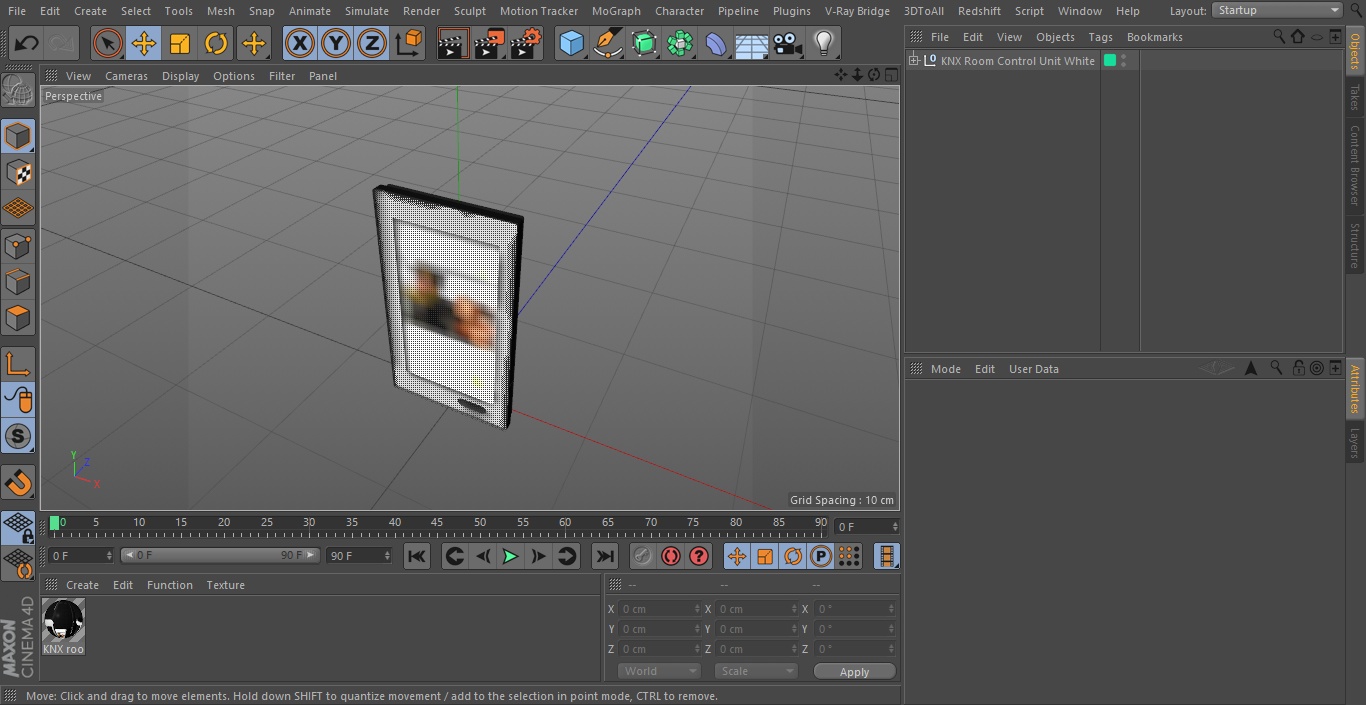Enable the Texture mode checkerboard icon
Image resolution: width=1366 pixels, height=705 pixels.
[x=18, y=172]
